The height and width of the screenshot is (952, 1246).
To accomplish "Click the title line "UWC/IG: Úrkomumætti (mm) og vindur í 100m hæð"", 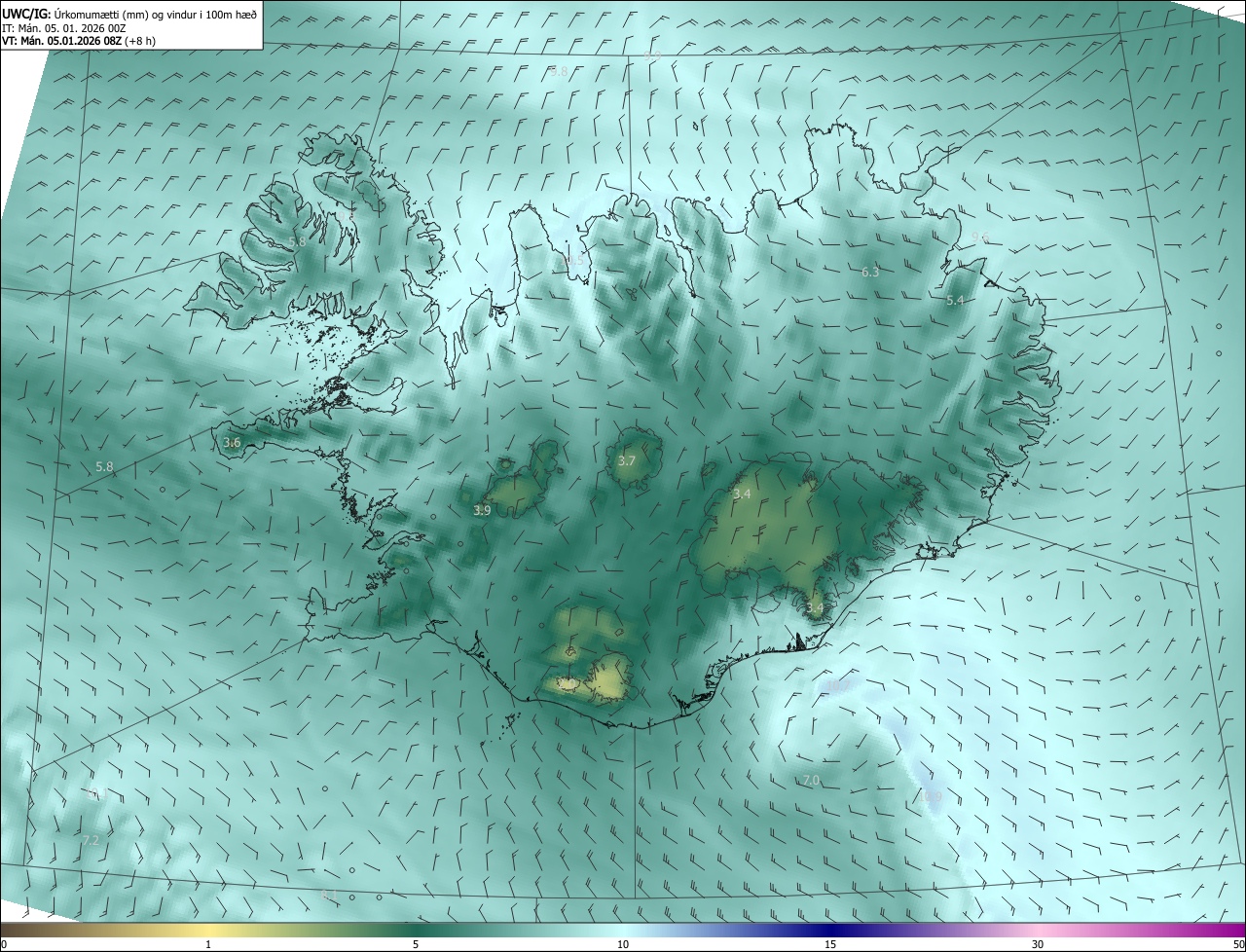I will tap(130, 15).
